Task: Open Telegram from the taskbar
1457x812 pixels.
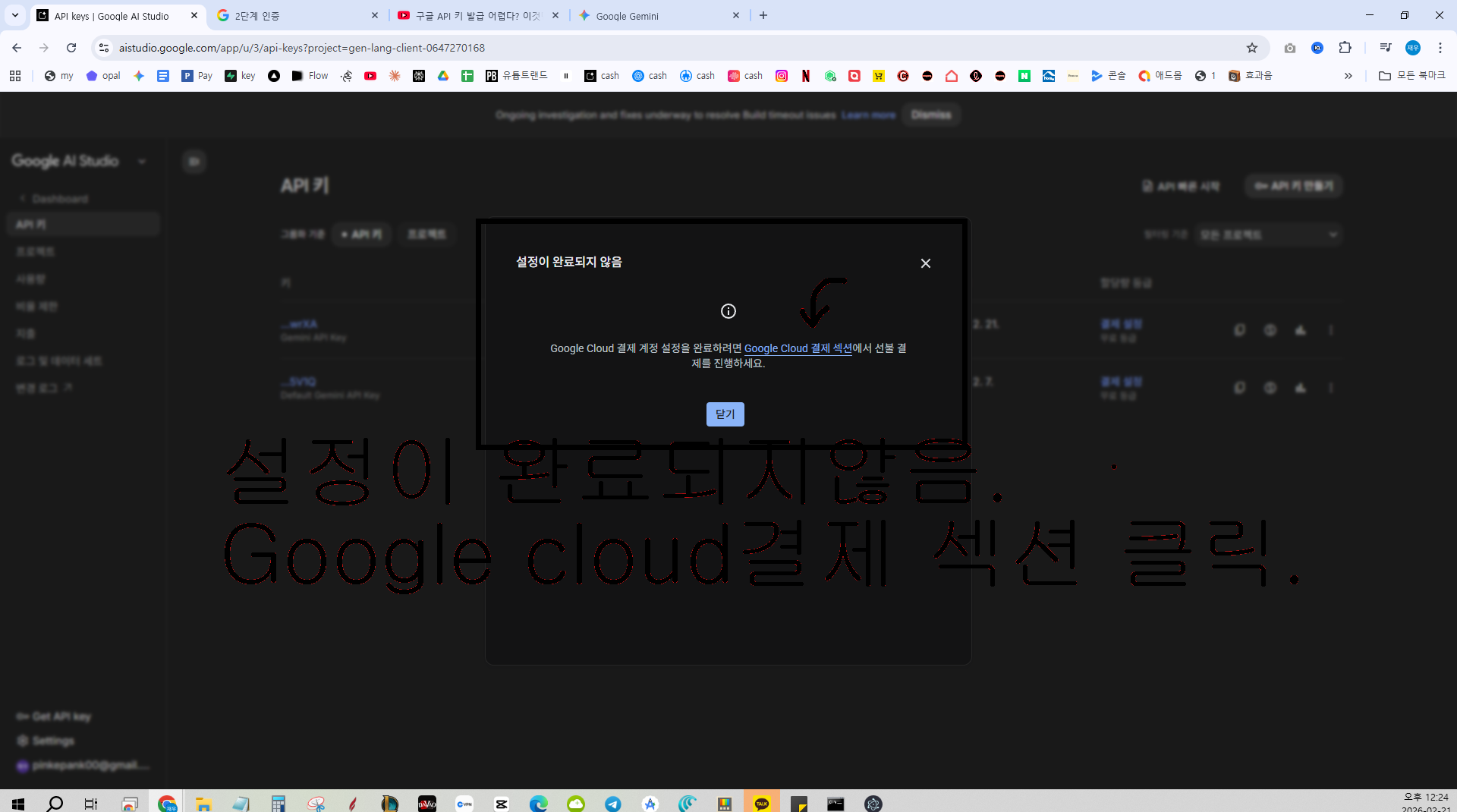Action: click(x=612, y=804)
